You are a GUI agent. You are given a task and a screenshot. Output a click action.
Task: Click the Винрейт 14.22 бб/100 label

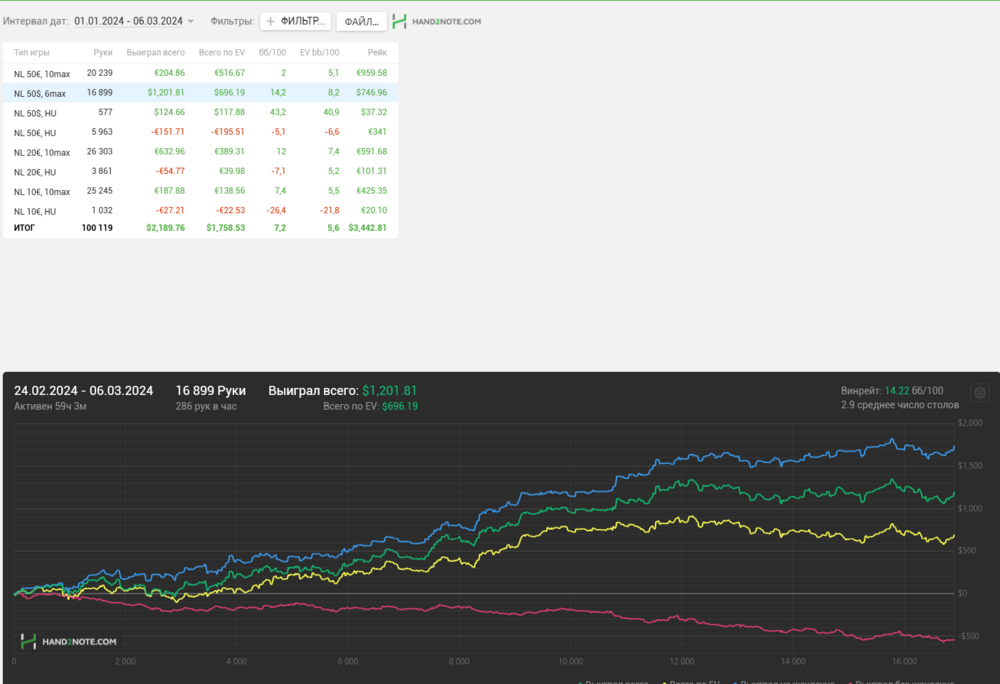892,391
